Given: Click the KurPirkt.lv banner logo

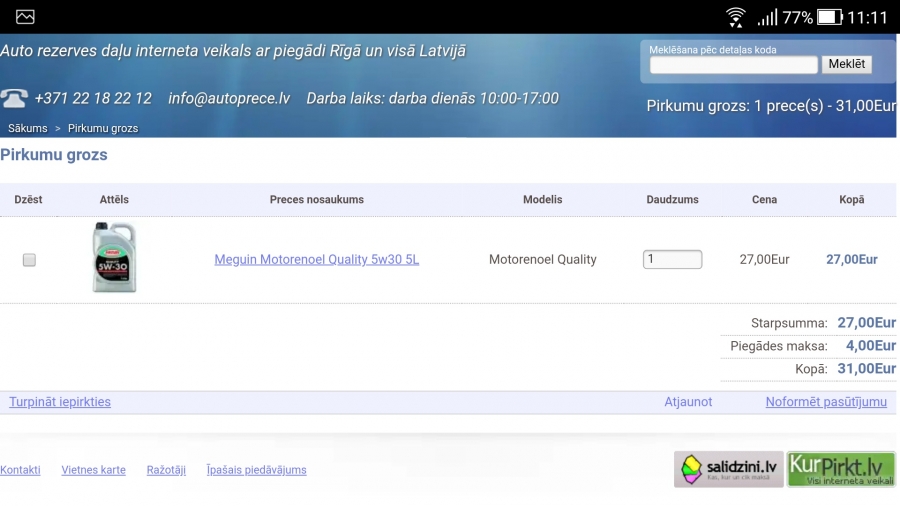Looking at the screenshot, I should 841,469.
